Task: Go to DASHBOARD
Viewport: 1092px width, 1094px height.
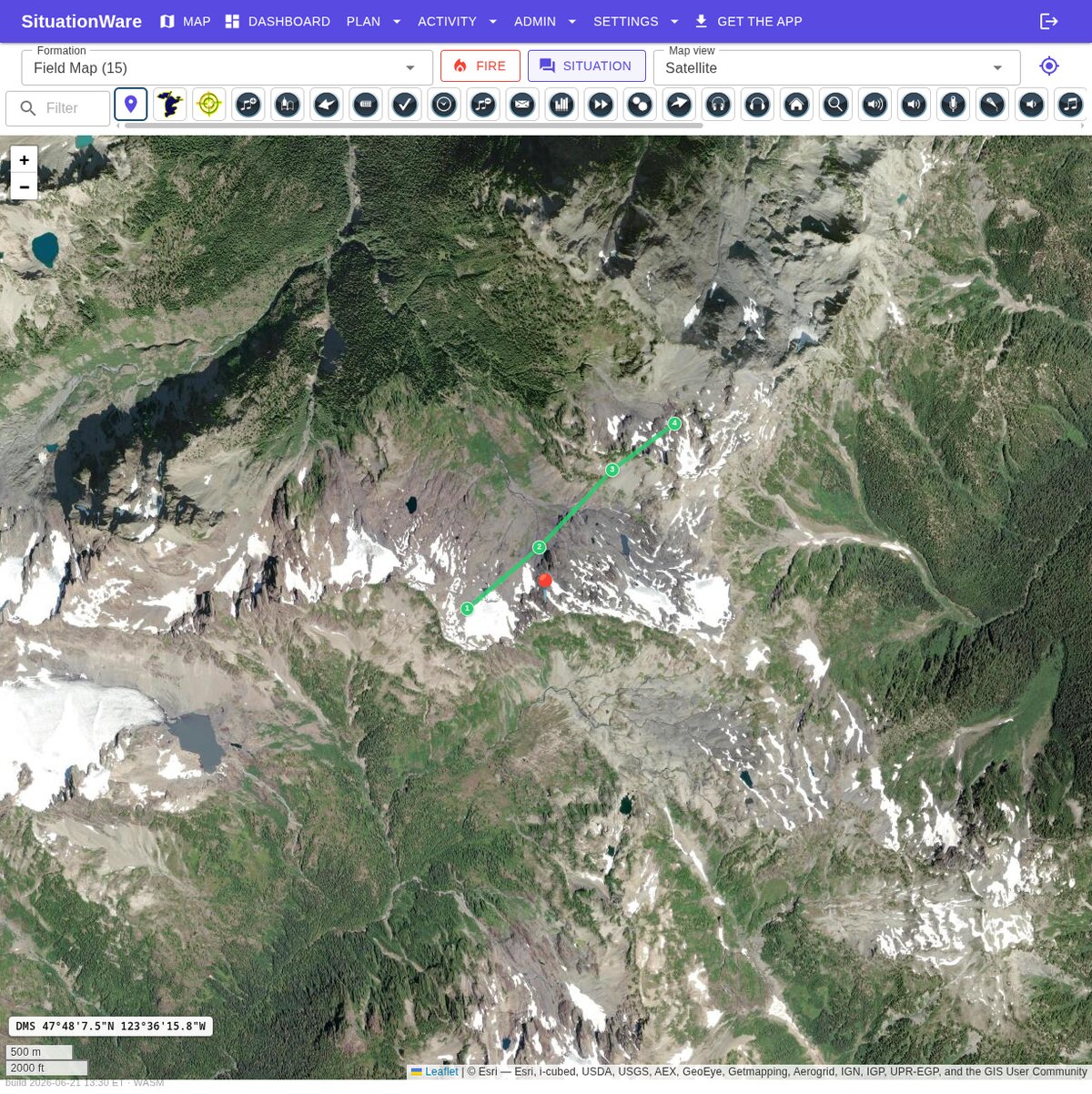Action: coord(278,21)
